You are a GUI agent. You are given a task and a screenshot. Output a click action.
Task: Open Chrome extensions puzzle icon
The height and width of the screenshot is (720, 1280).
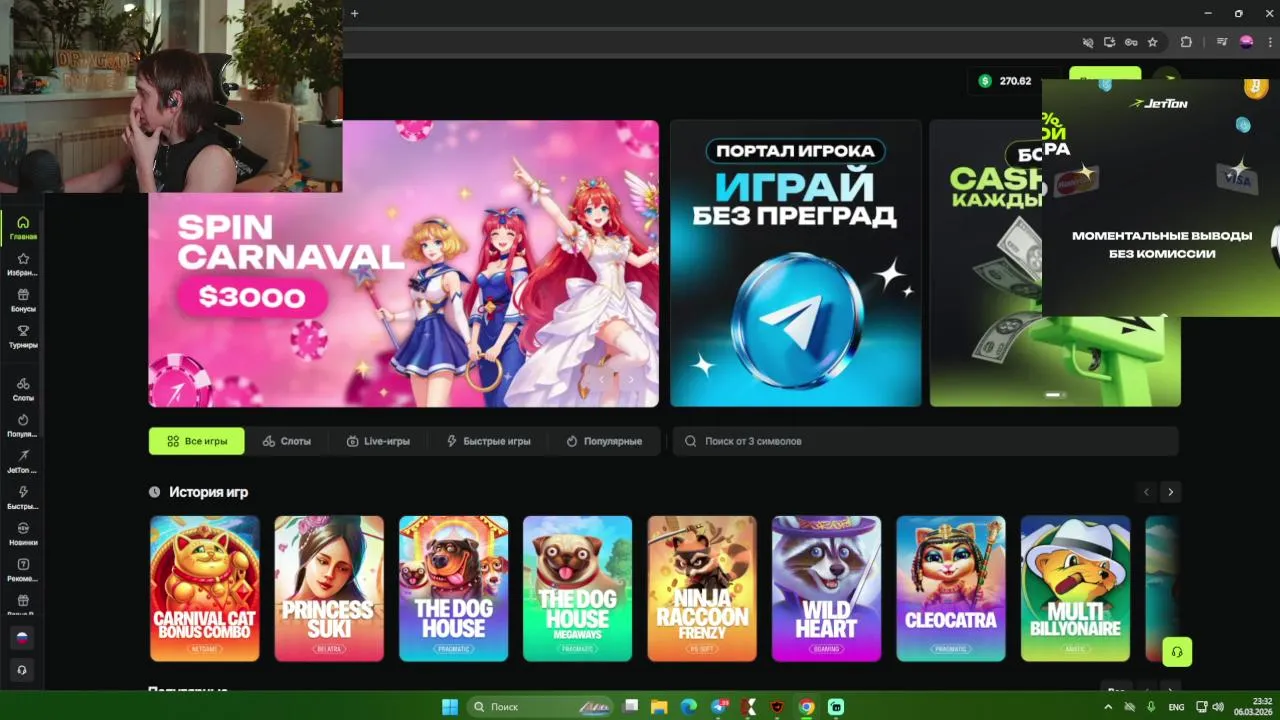pyautogui.click(x=1186, y=42)
